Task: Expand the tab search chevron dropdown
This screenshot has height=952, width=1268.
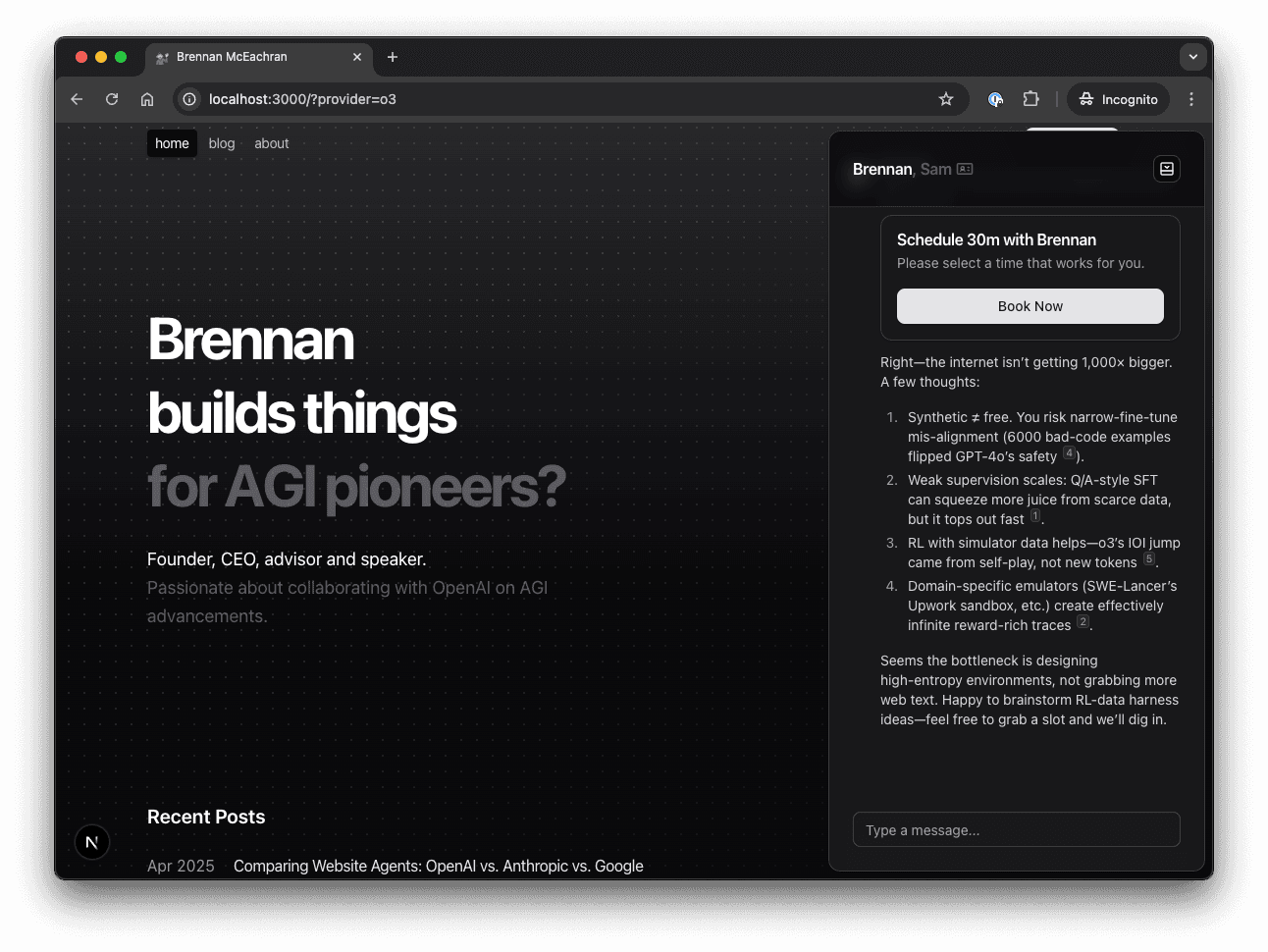Action: pos(1192,57)
